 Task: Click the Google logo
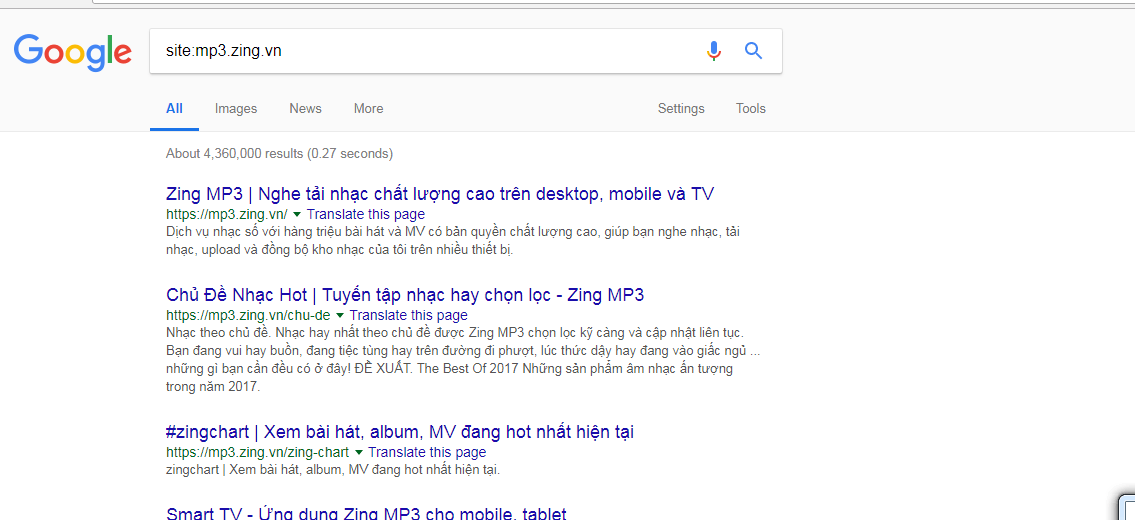pyautogui.click(x=72, y=51)
